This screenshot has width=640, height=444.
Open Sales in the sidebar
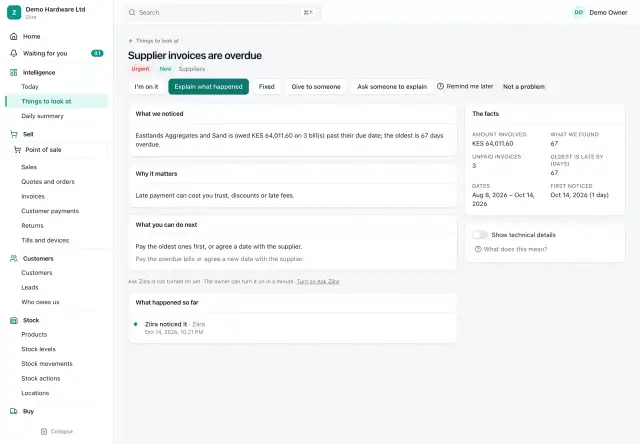[x=29, y=167]
